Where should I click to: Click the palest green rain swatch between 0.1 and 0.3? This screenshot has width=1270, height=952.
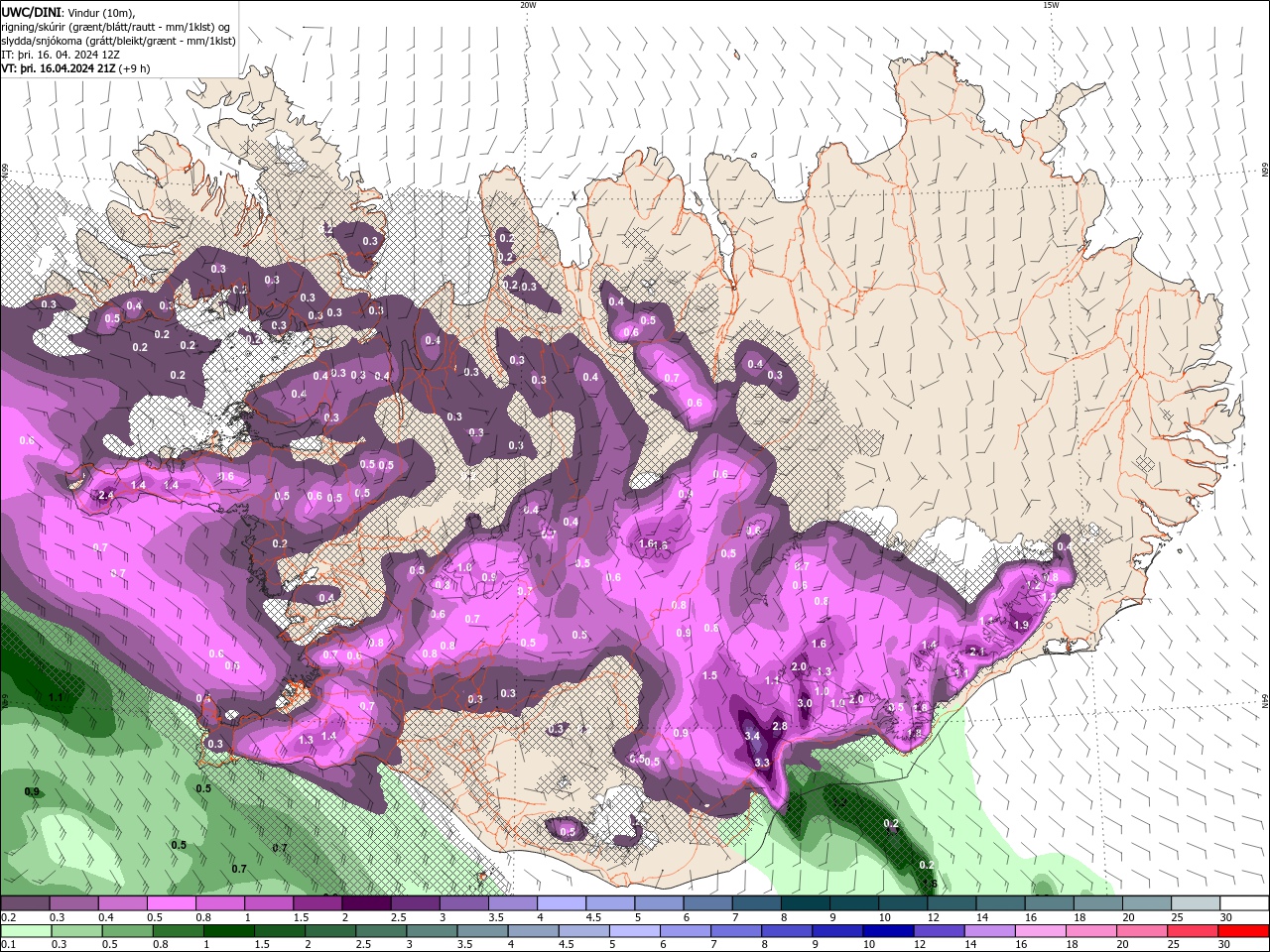click(x=25, y=931)
